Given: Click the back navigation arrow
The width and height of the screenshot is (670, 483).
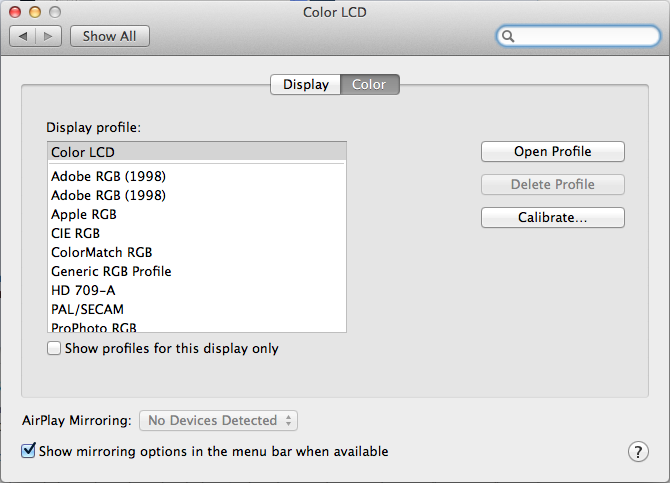Looking at the screenshot, I should click(x=23, y=36).
